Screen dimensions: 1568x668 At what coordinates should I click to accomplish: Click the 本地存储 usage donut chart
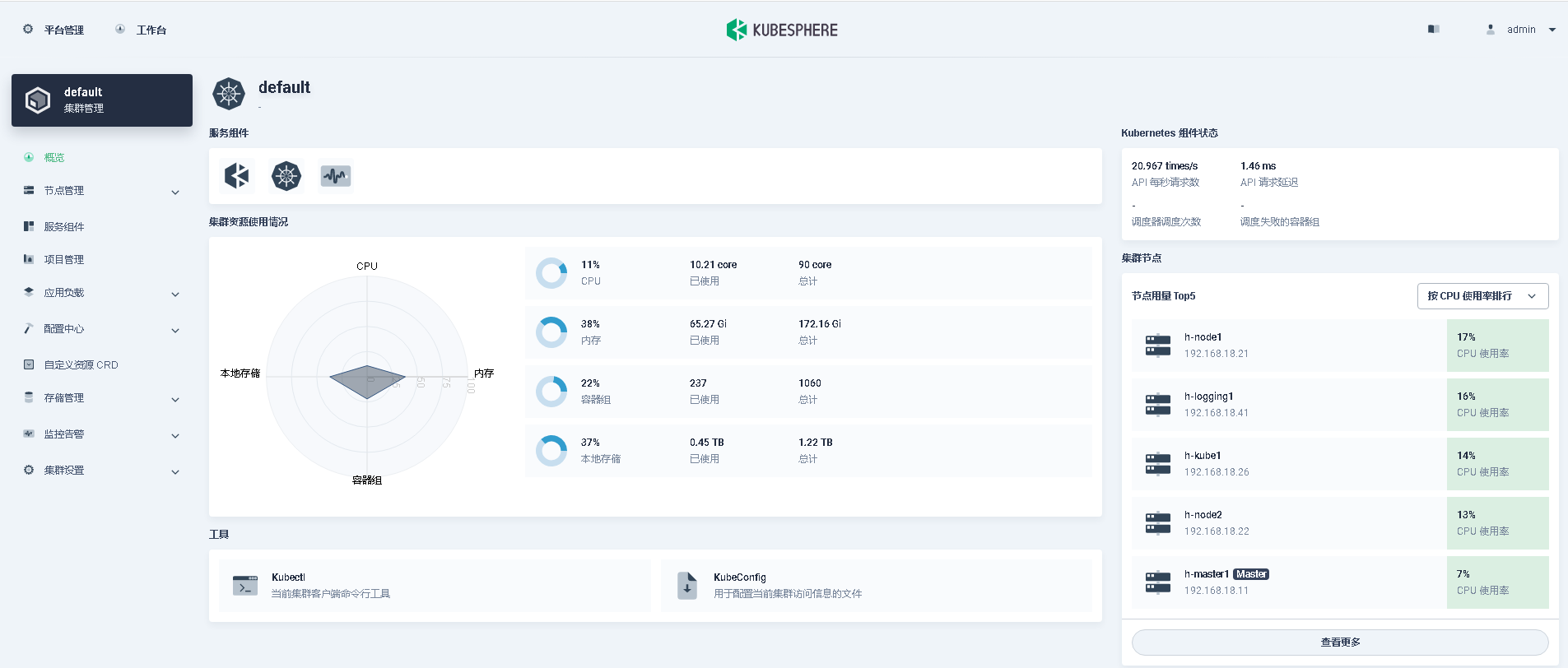tap(551, 451)
